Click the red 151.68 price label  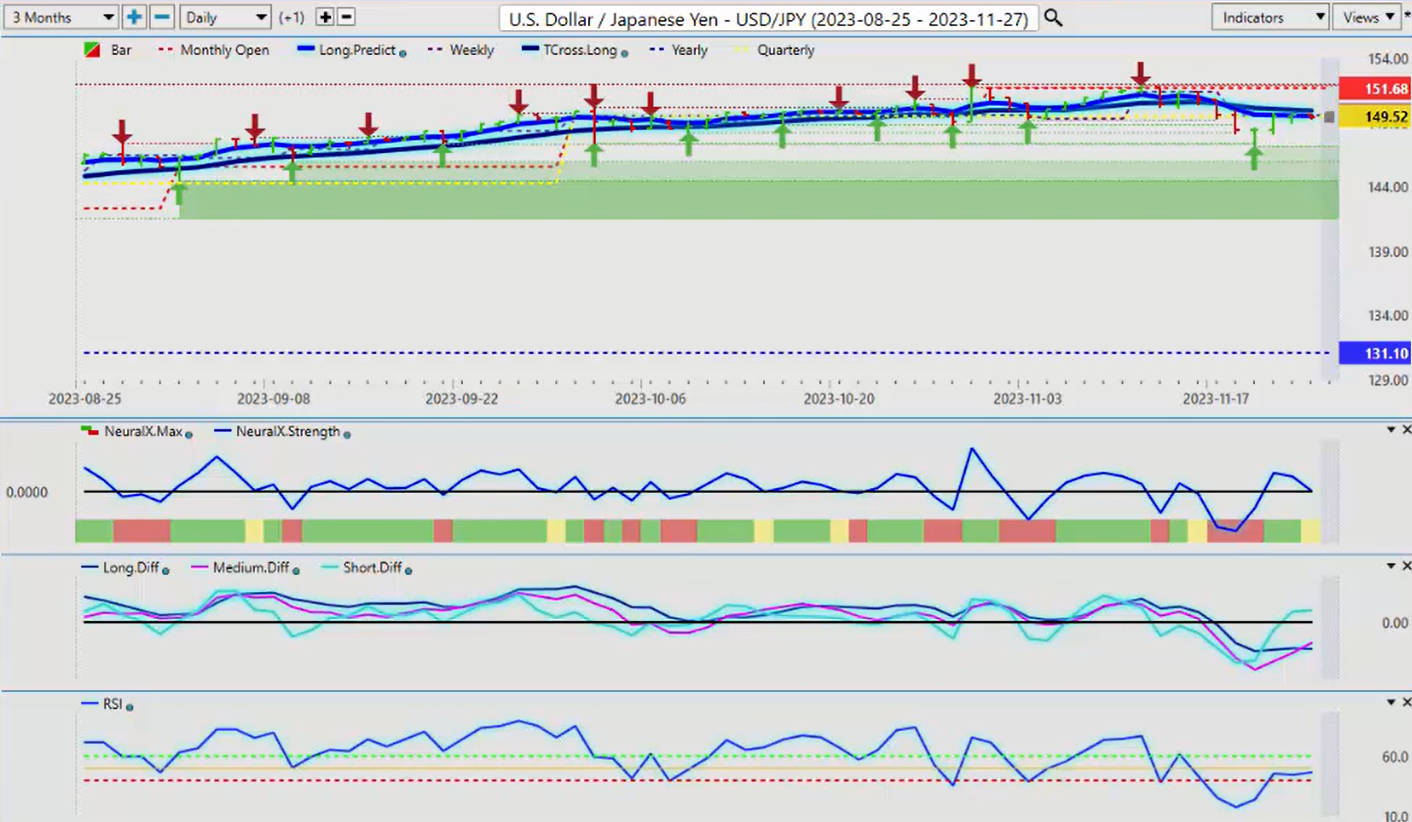(x=1373, y=89)
